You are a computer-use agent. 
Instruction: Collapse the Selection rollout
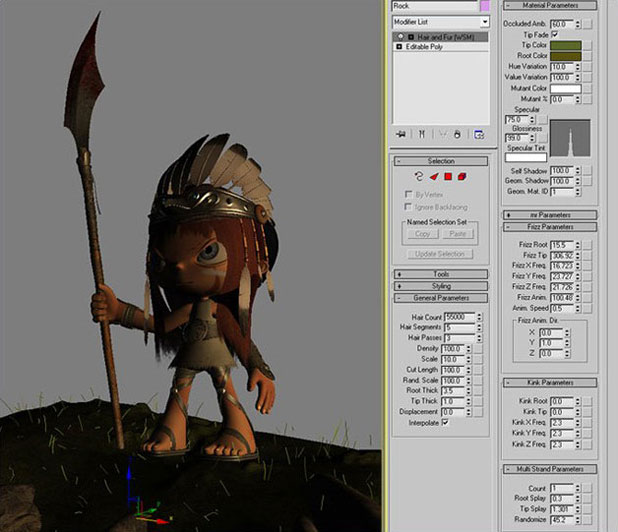pyautogui.click(x=441, y=161)
